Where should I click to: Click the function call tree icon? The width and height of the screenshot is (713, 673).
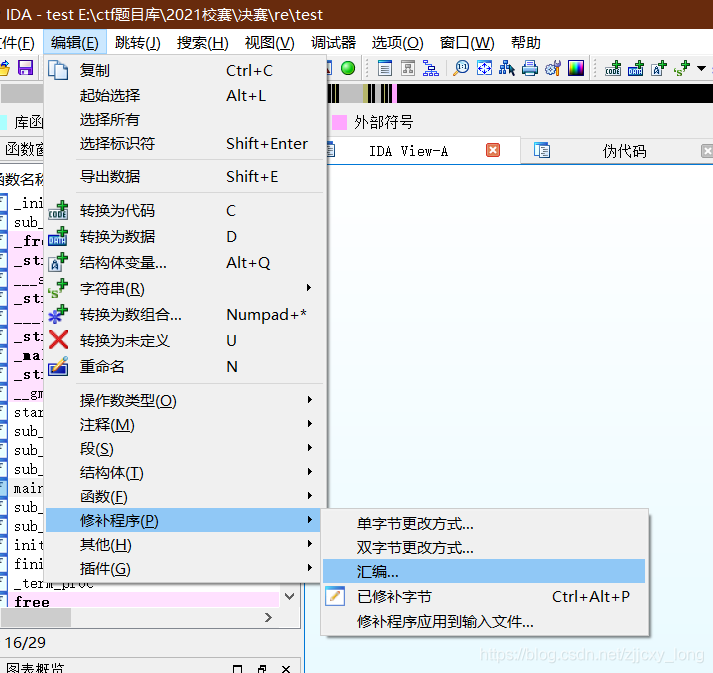point(430,68)
